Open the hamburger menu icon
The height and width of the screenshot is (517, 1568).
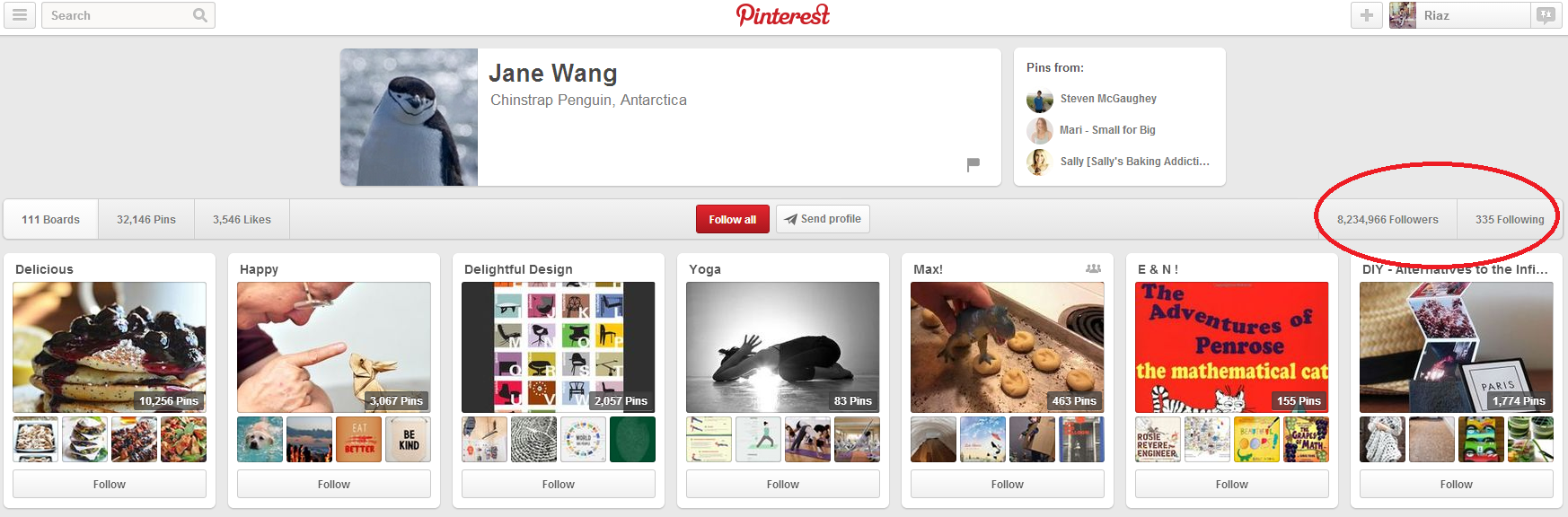[19, 15]
